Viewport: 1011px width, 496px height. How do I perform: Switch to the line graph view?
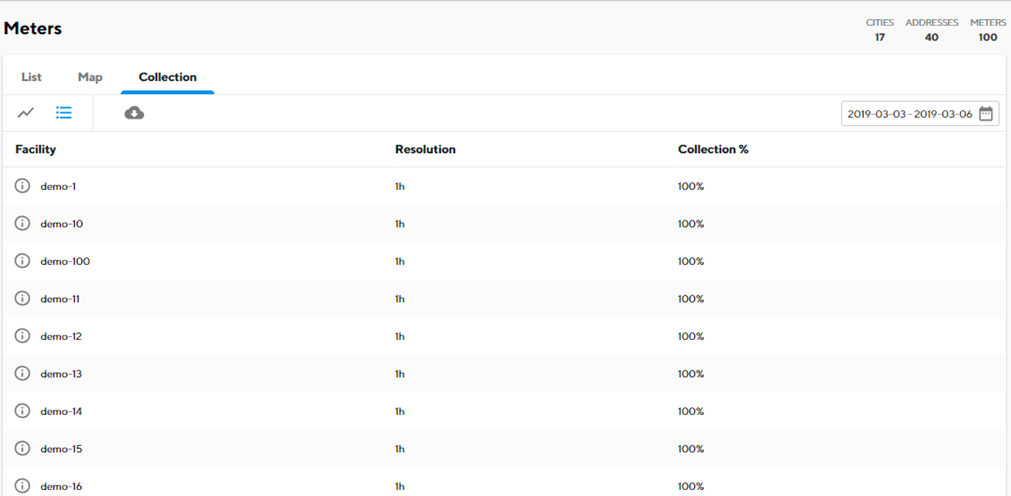[x=26, y=113]
